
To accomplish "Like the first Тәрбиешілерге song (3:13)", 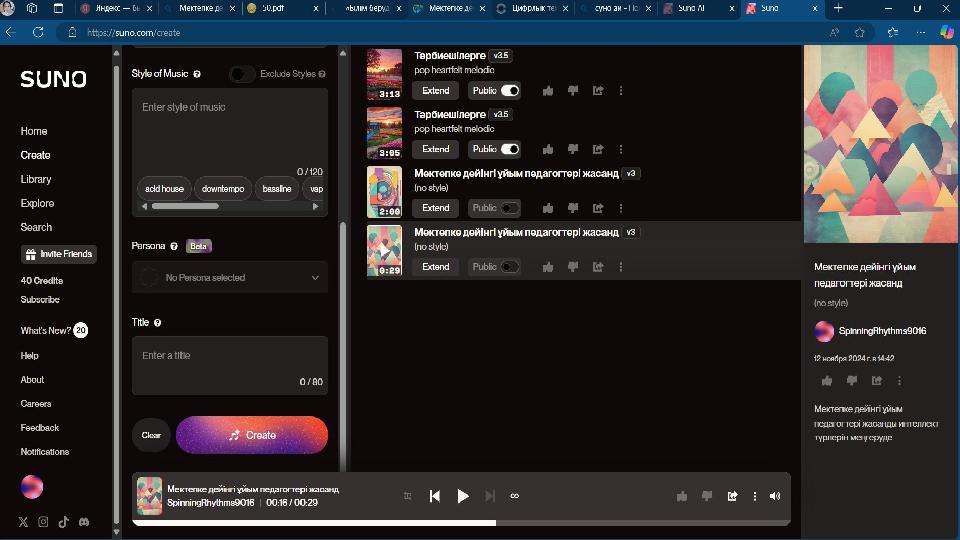I will pos(548,91).
